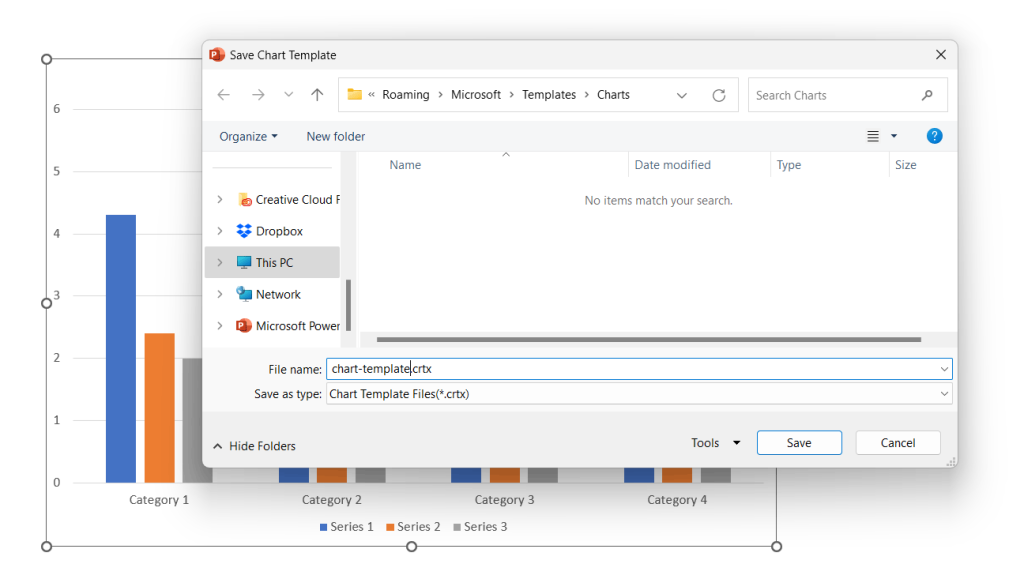Select the Dropbox icon in the sidebar

(x=243, y=230)
